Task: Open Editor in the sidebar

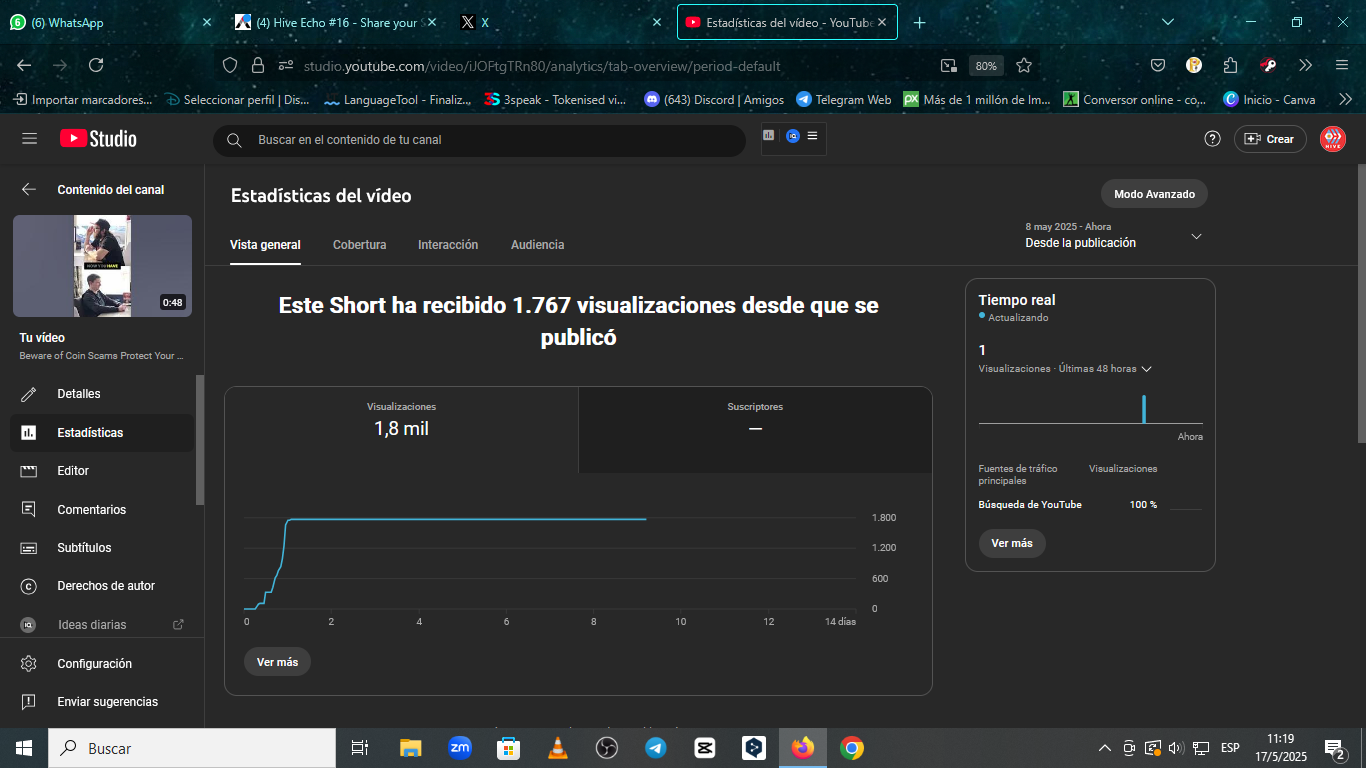Action: coord(103,471)
